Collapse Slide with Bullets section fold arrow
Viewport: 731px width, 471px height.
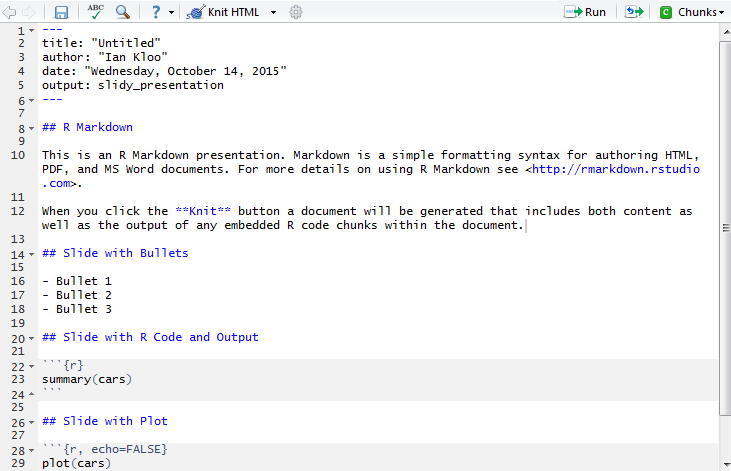[x=32, y=255]
